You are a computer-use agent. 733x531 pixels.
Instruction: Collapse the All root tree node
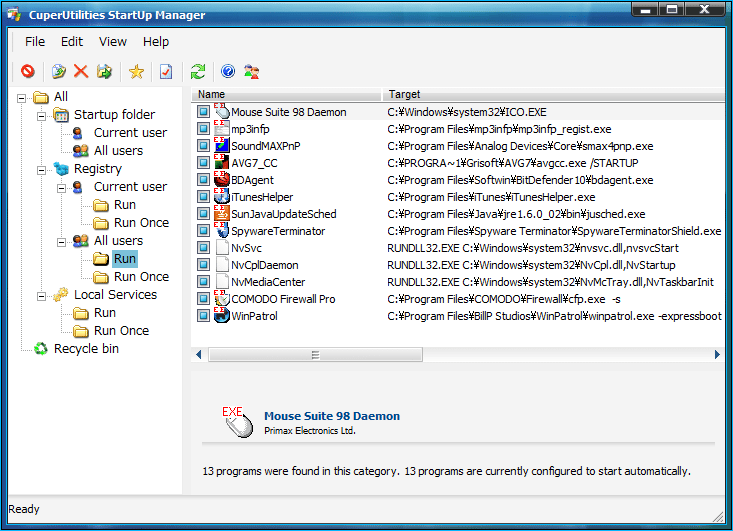click(x=21, y=98)
